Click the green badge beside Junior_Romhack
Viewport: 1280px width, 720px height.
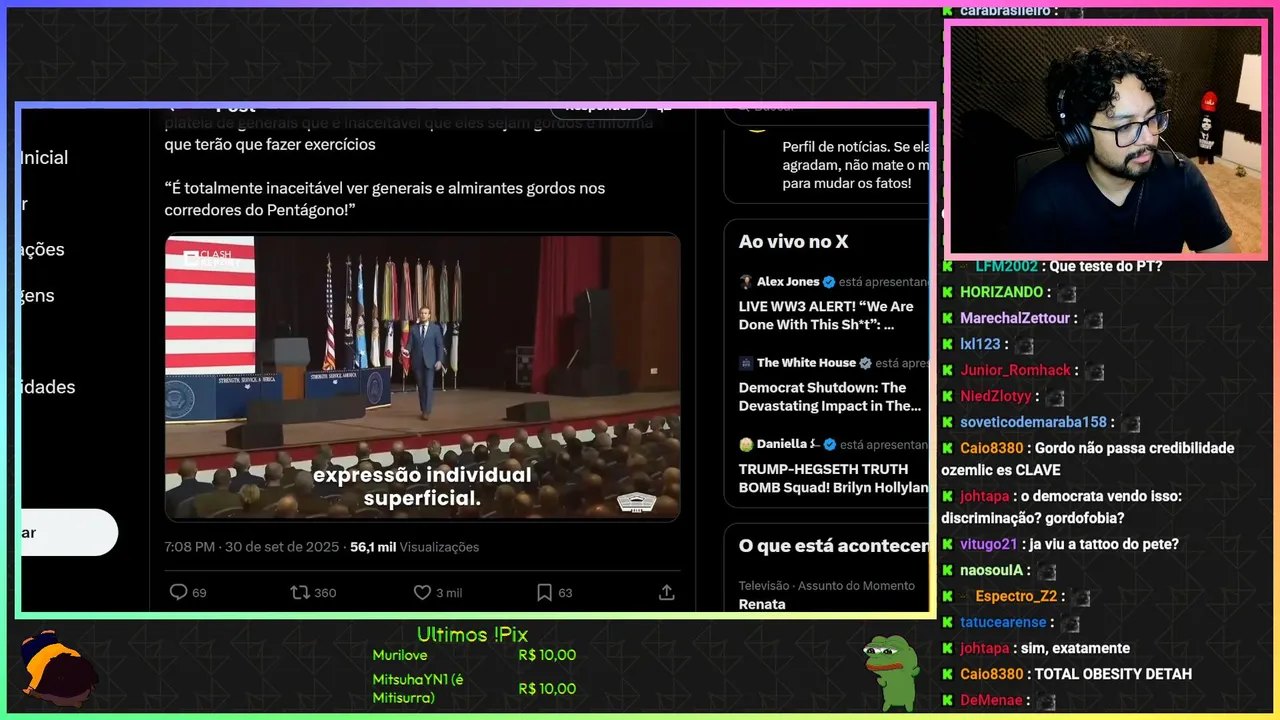tap(948, 370)
